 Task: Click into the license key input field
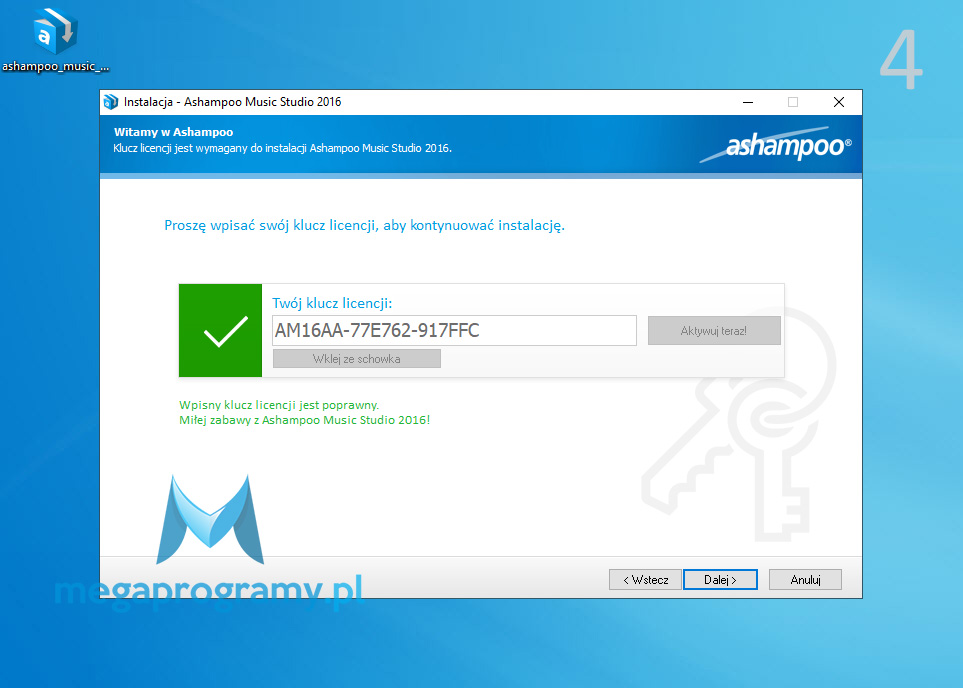454,330
